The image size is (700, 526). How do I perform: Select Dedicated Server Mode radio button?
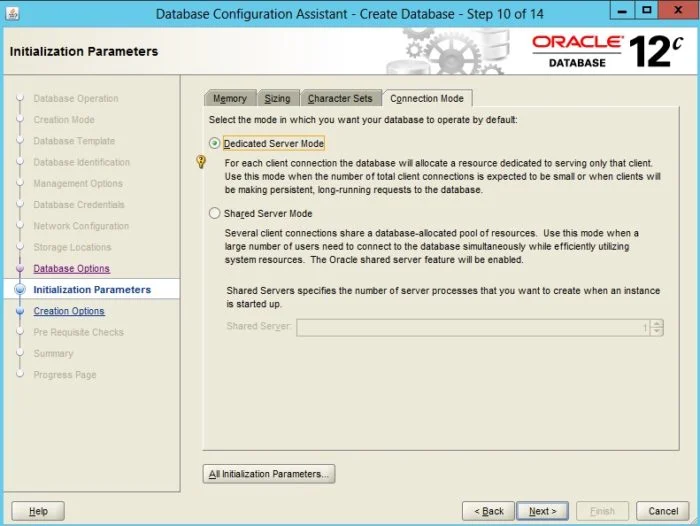215,143
